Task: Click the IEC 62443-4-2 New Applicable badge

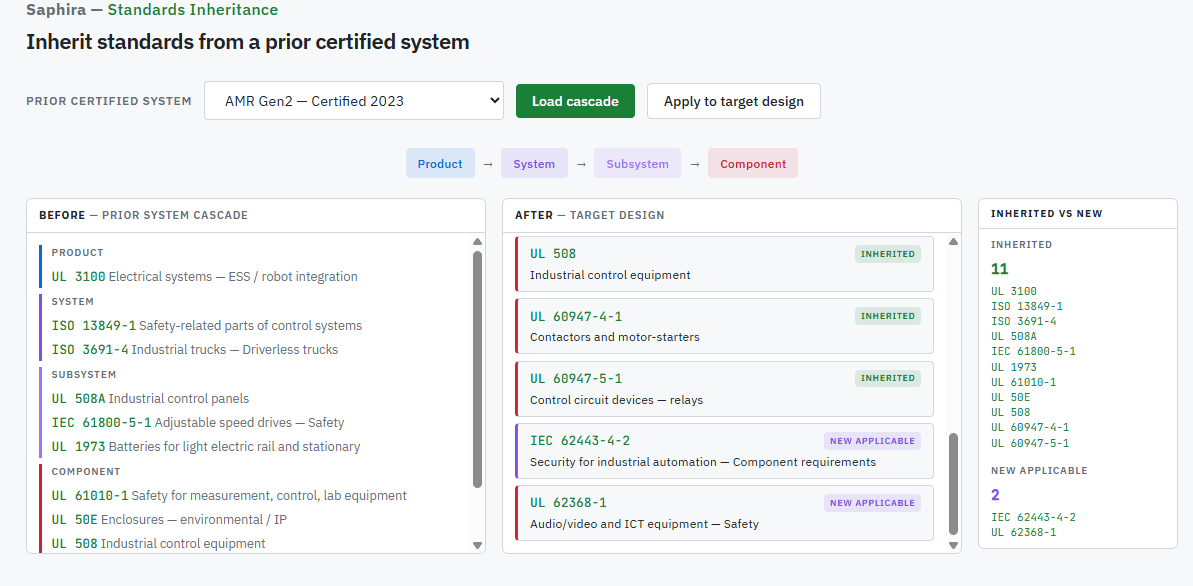Action: click(x=872, y=441)
